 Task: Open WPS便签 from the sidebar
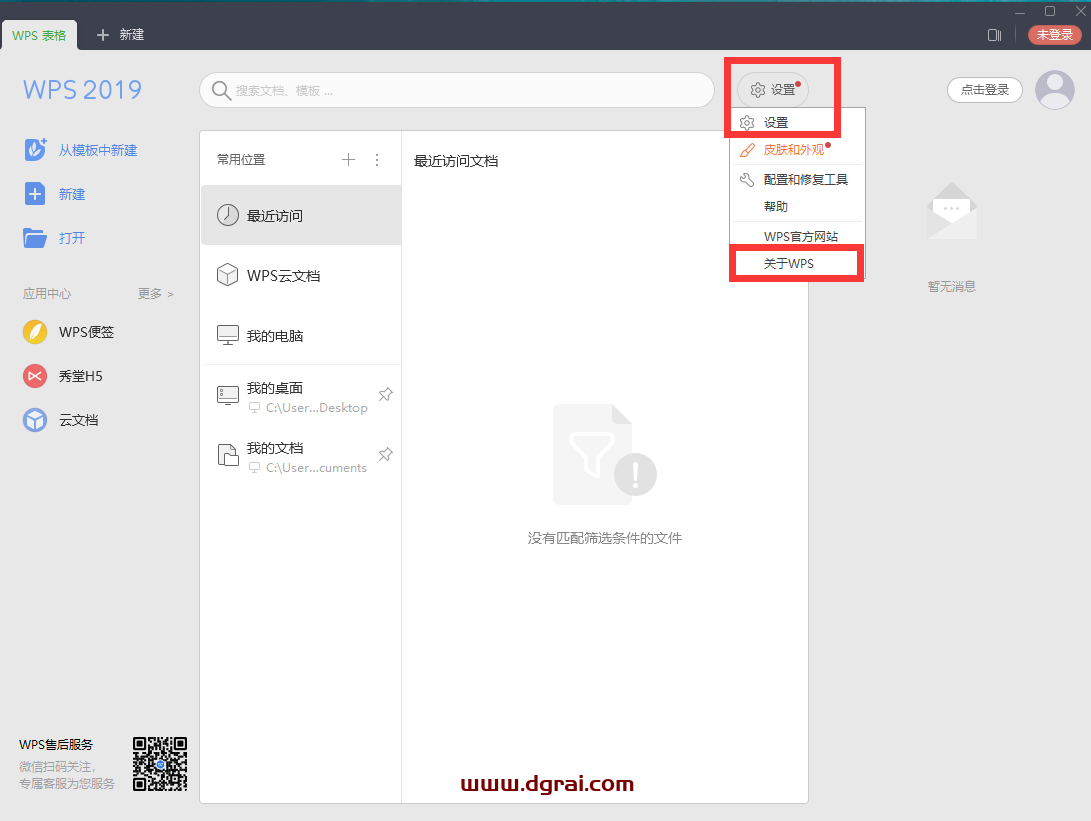click(67, 331)
